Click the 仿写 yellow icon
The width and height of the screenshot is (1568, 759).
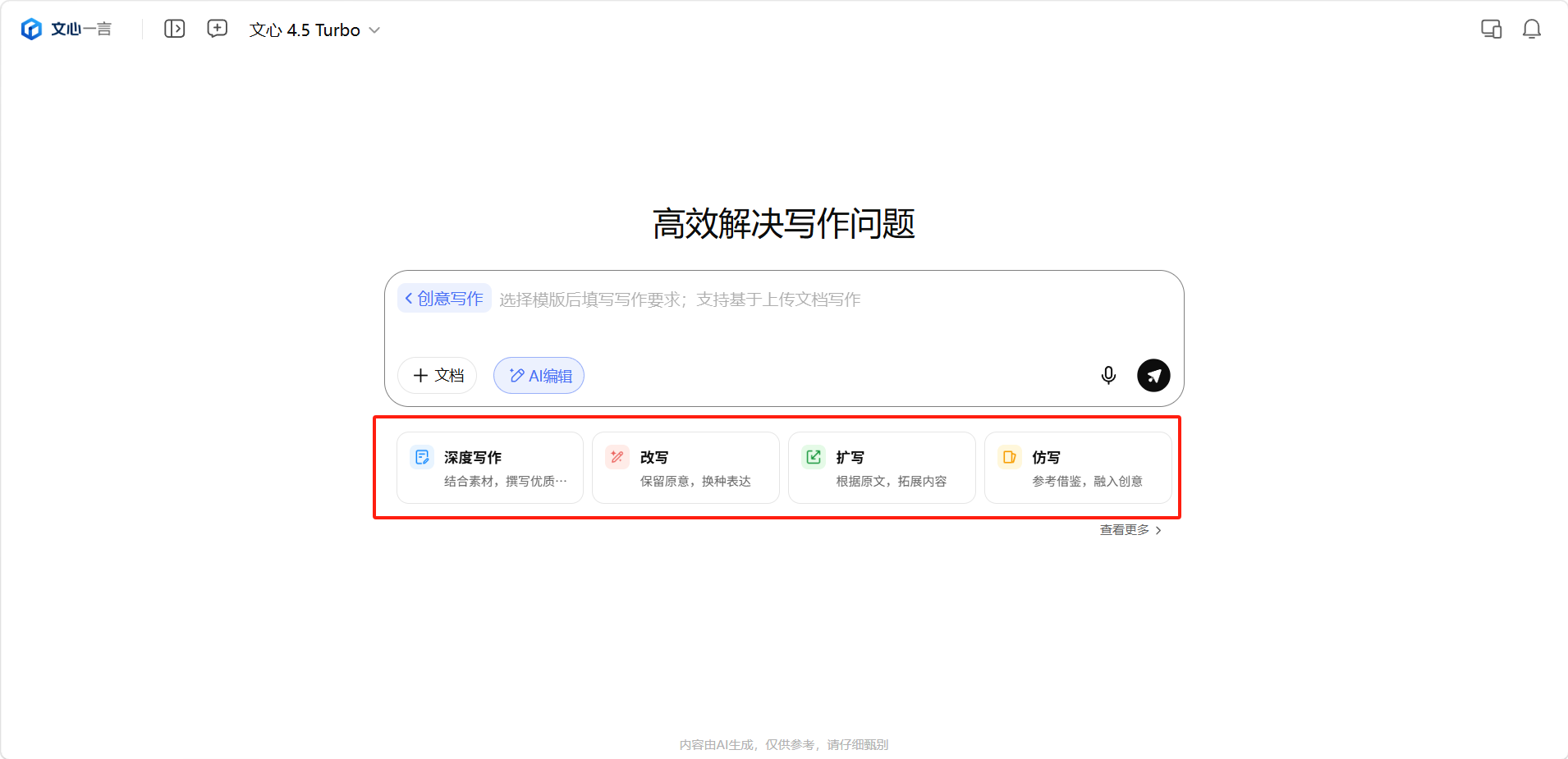(1010, 457)
